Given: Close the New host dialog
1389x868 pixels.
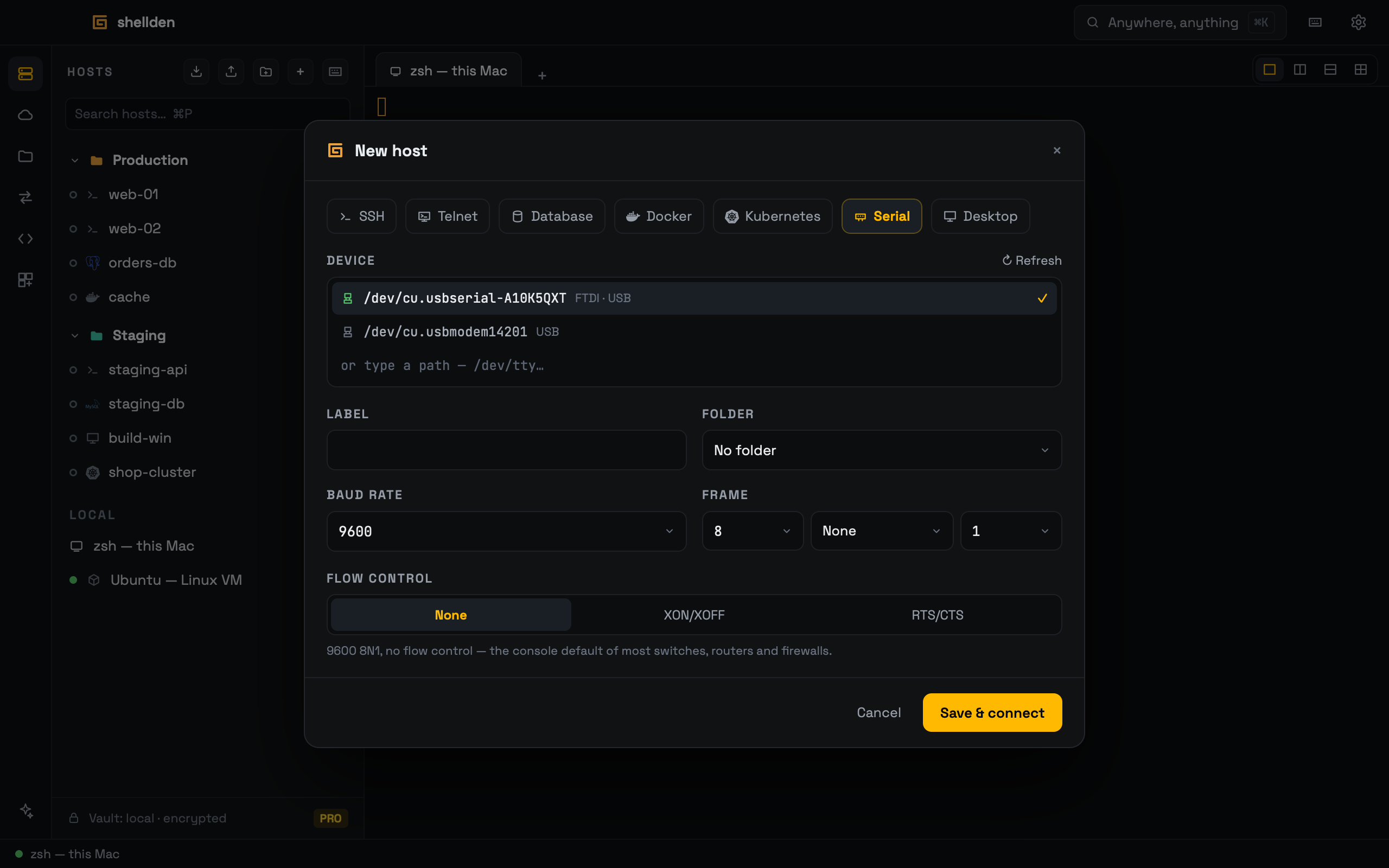Looking at the screenshot, I should coord(1057,150).
